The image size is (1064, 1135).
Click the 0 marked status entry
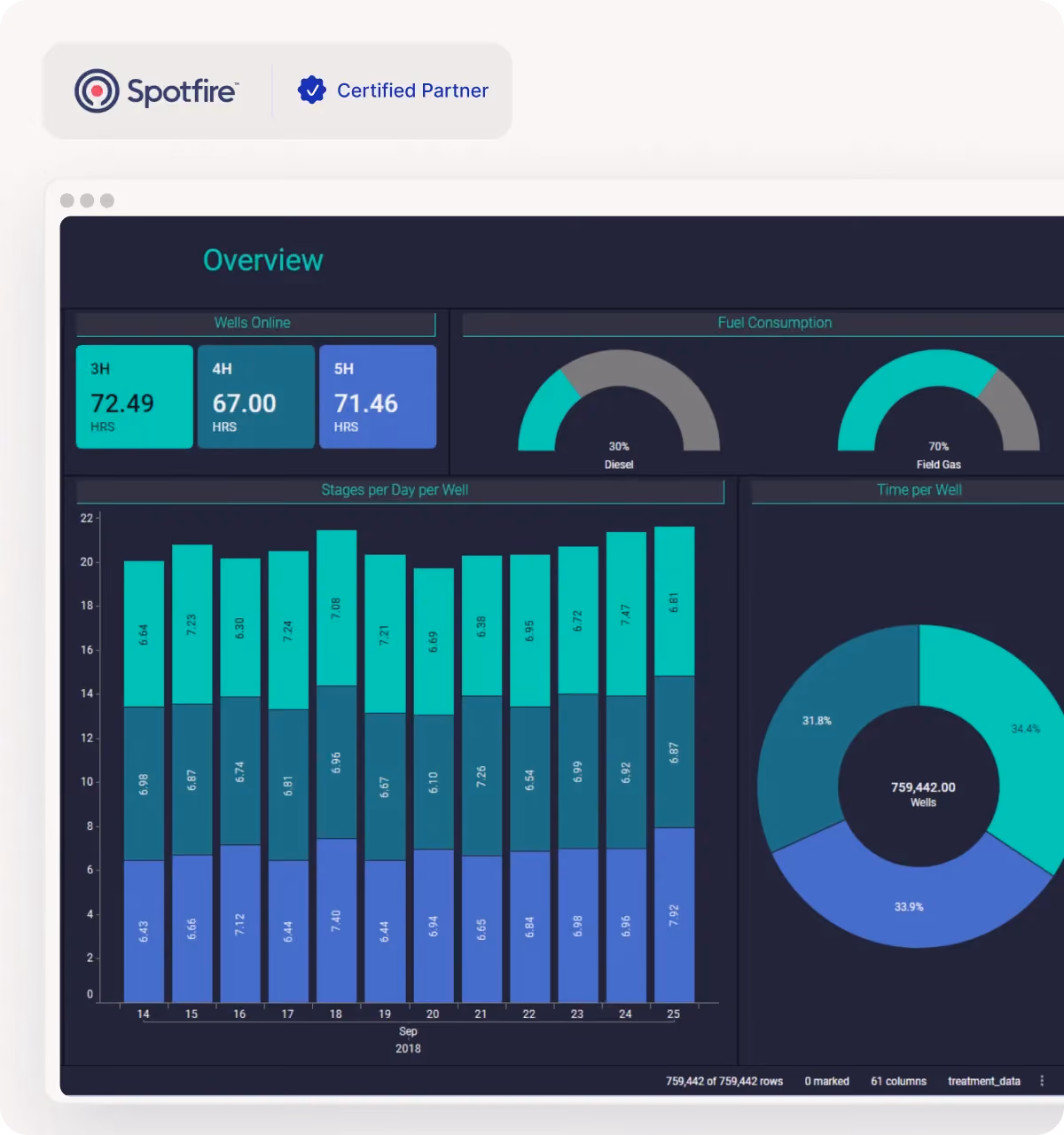826,1081
